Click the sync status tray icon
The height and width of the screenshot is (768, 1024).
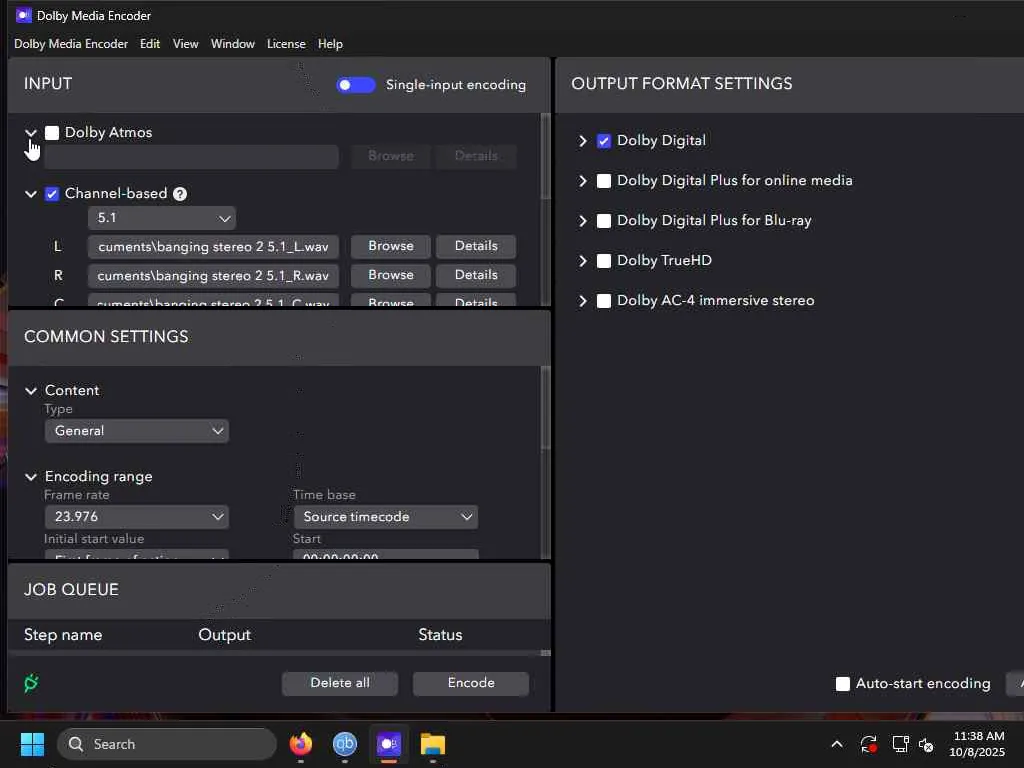(869, 744)
